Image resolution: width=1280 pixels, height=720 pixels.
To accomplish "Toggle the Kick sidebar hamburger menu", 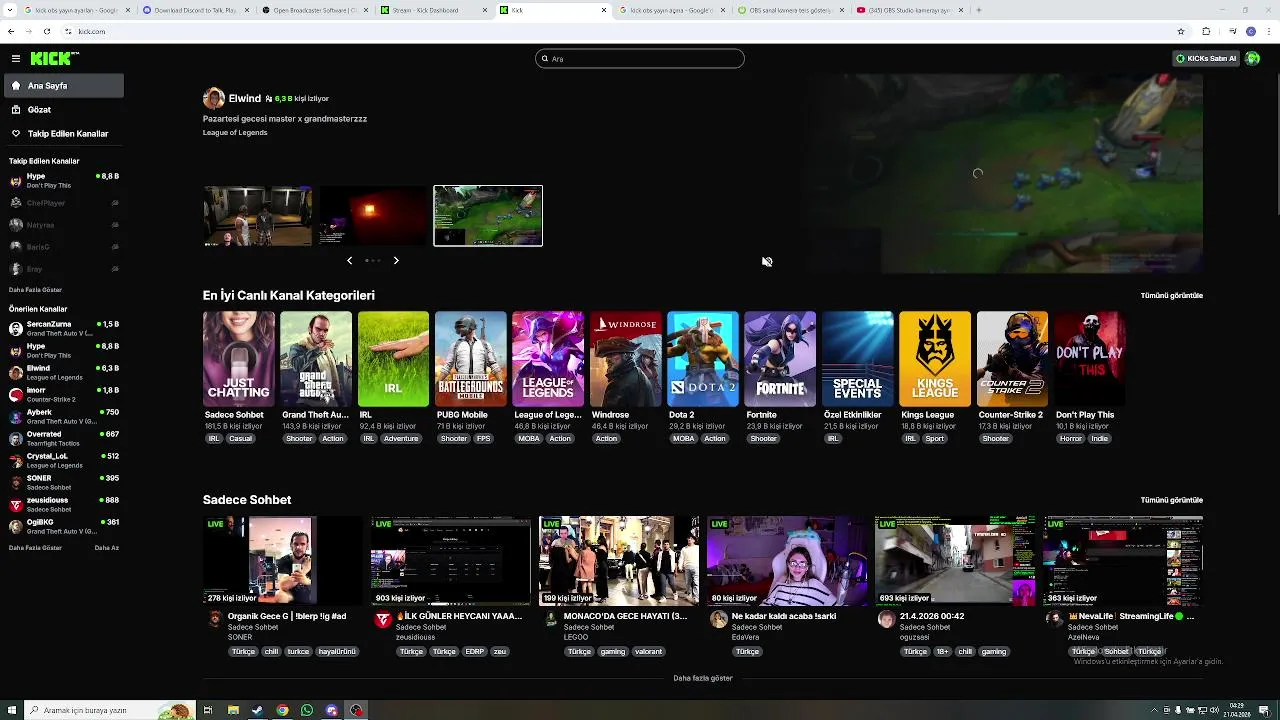I will coord(15,59).
